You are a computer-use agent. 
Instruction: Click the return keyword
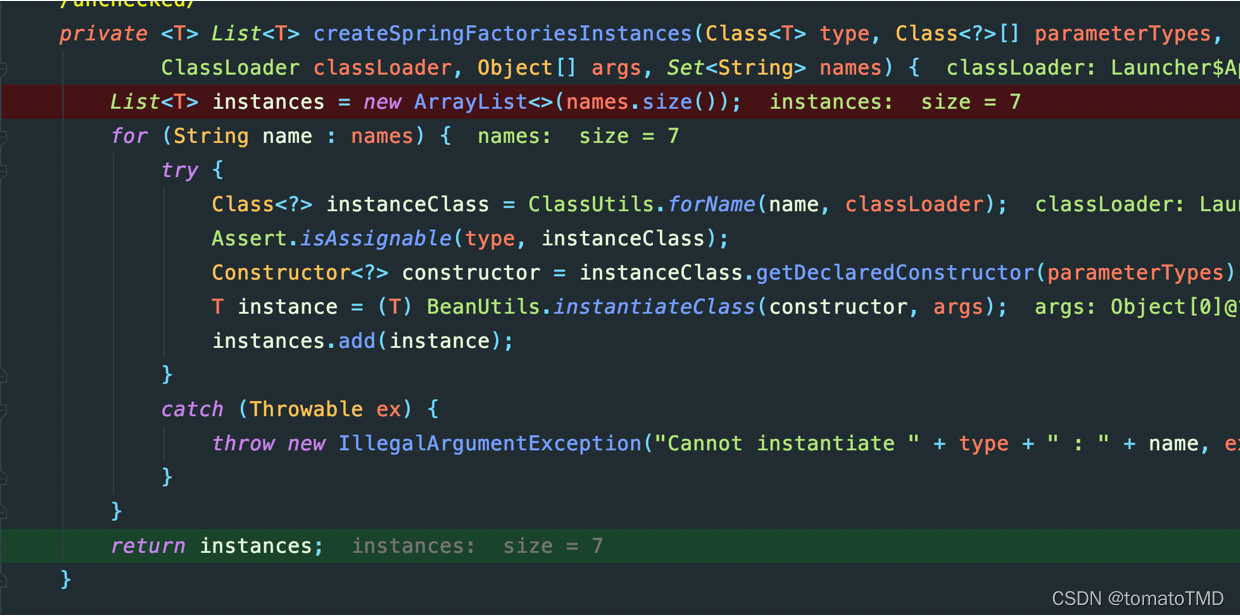(148, 546)
